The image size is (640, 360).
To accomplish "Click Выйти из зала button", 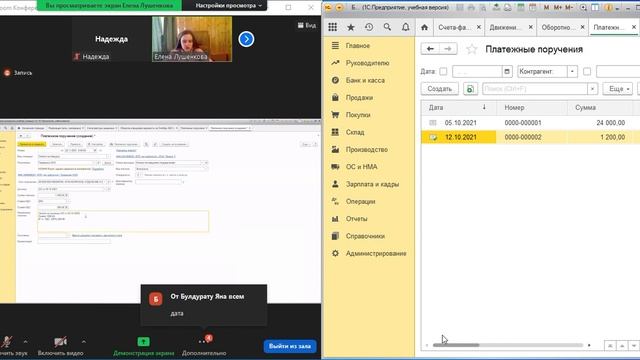I will [290, 346].
